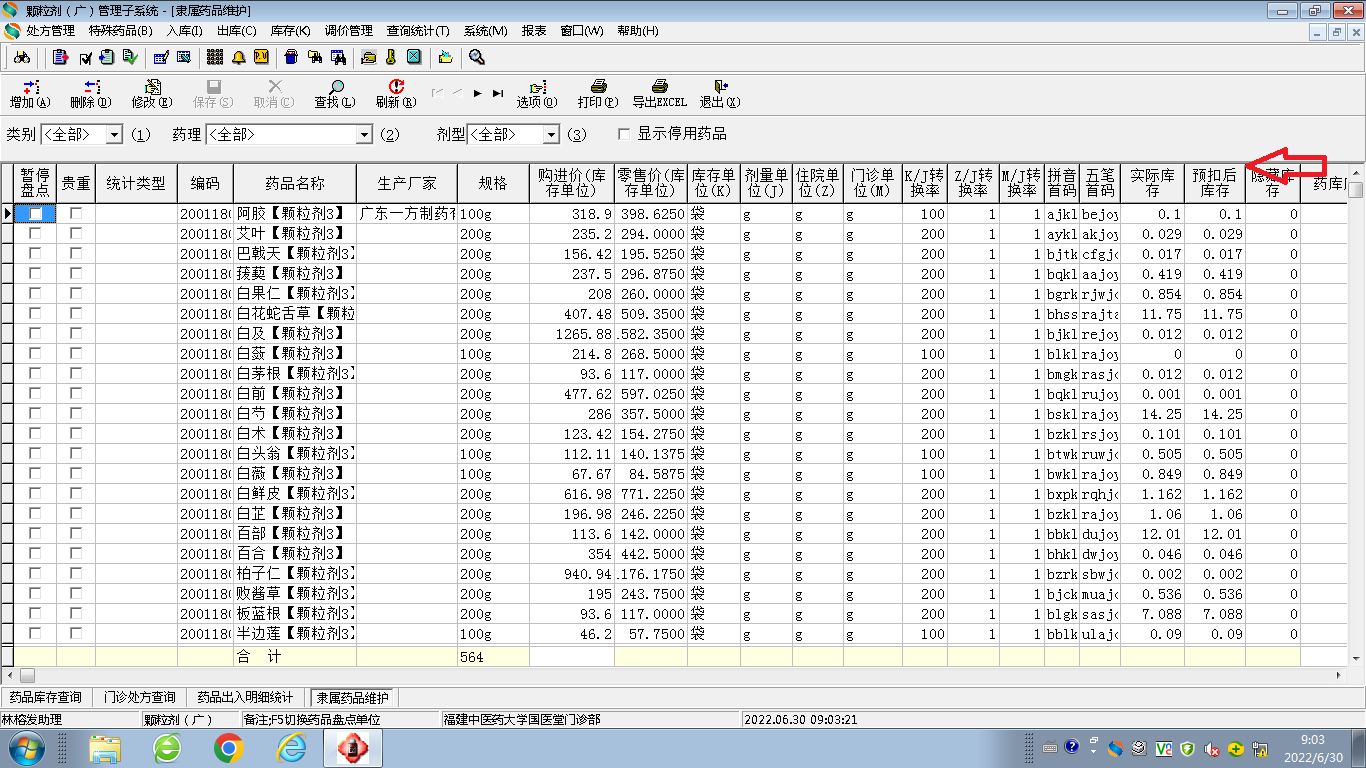Toggle 暂停盘点 checkbox for 阿胶 row

(x=36, y=214)
